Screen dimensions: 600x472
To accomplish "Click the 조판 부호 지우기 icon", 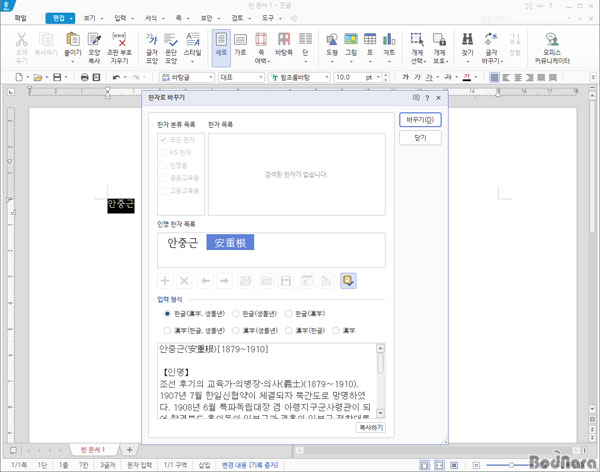I will click(119, 48).
